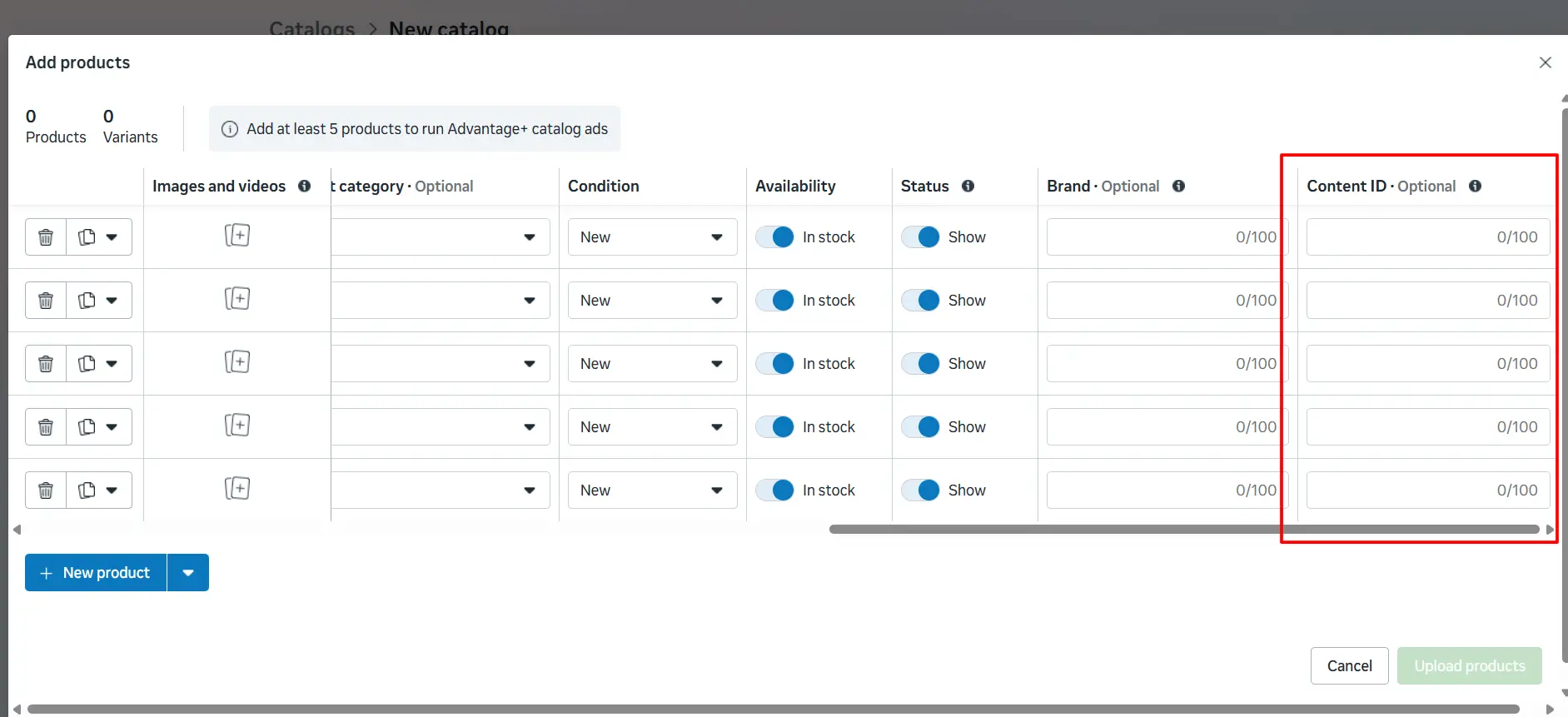Viewport: 1568px width, 717px height.
Task: Open the Condition dropdown in first row
Action: tap(652, 237)
